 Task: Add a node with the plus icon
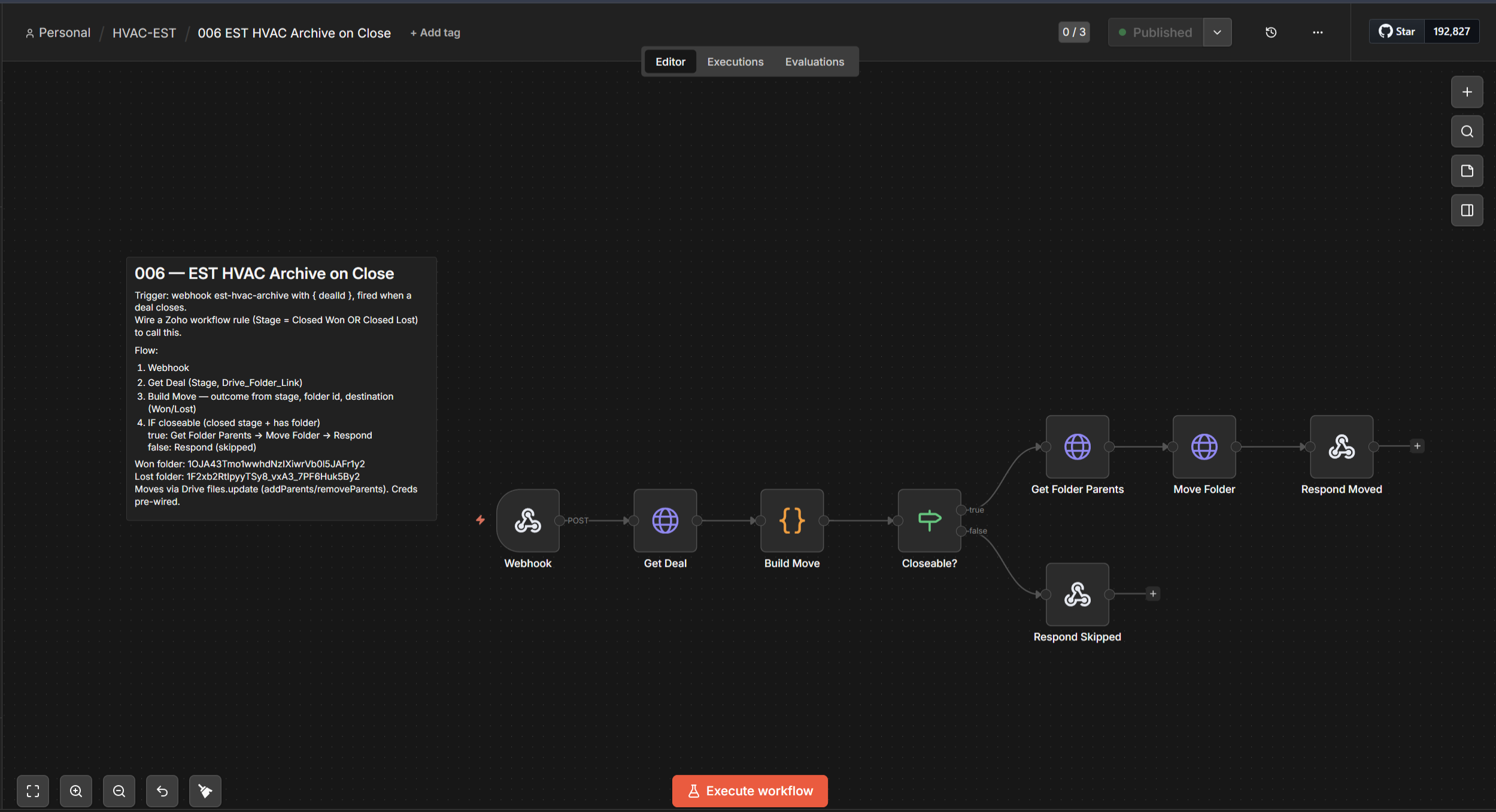[x=1467, y=92]
